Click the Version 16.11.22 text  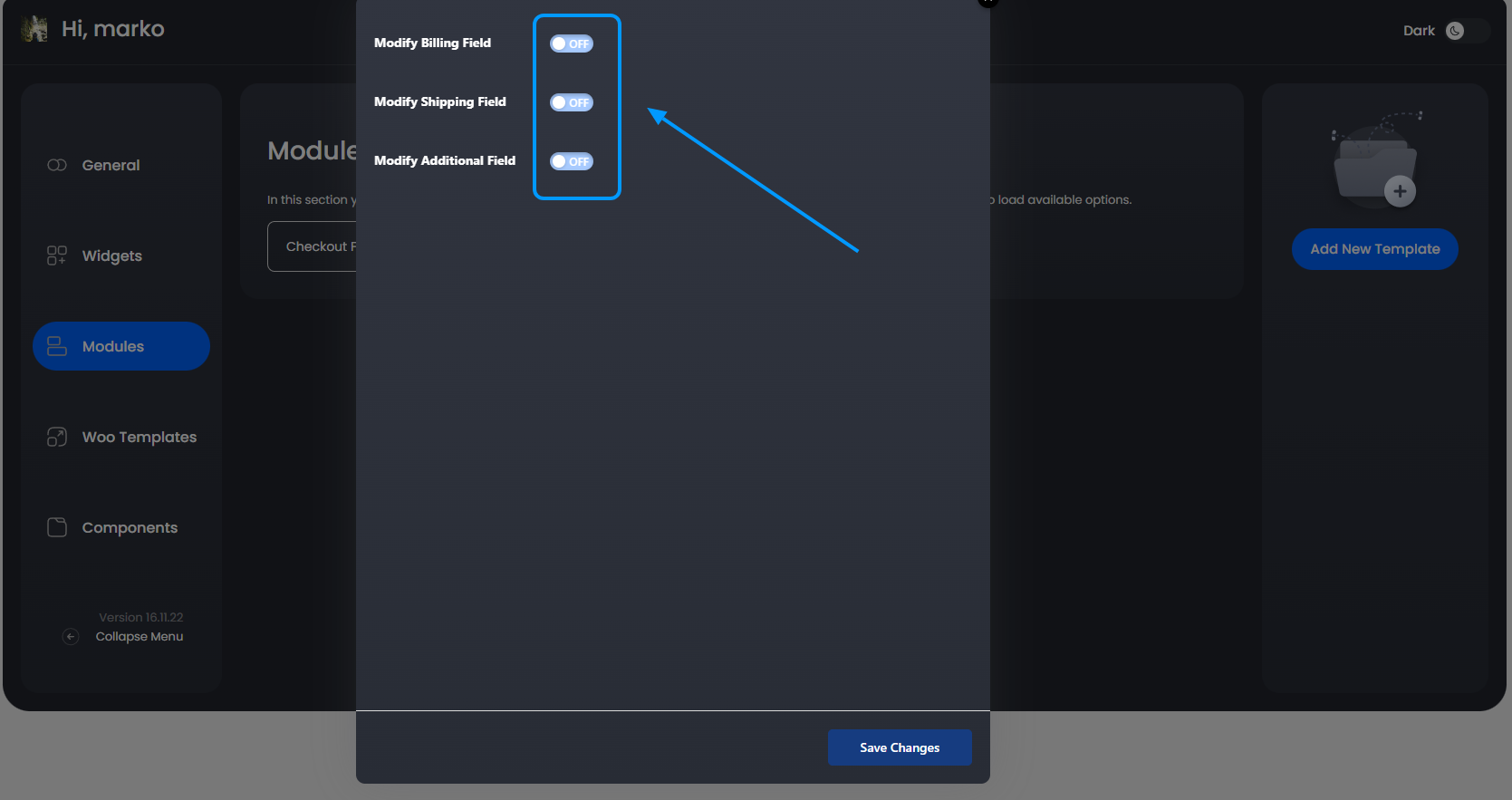coord(141,617)
